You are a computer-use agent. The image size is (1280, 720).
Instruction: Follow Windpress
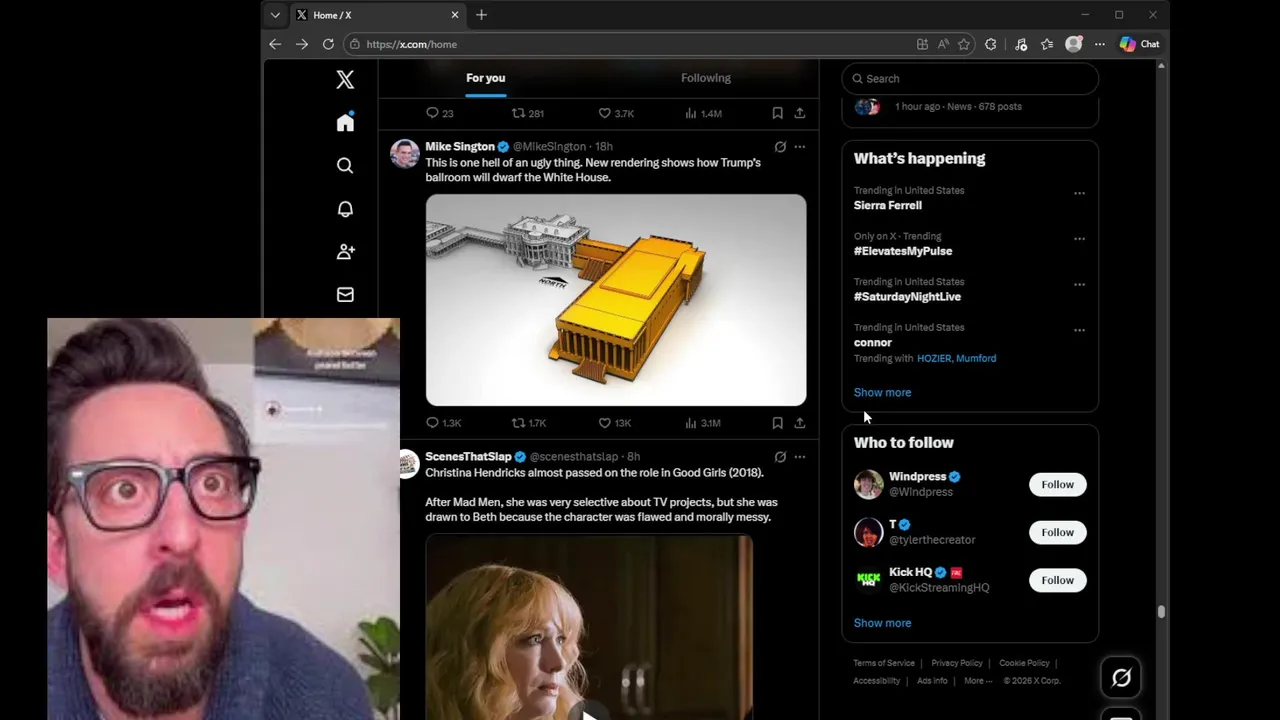(1057, 485)
